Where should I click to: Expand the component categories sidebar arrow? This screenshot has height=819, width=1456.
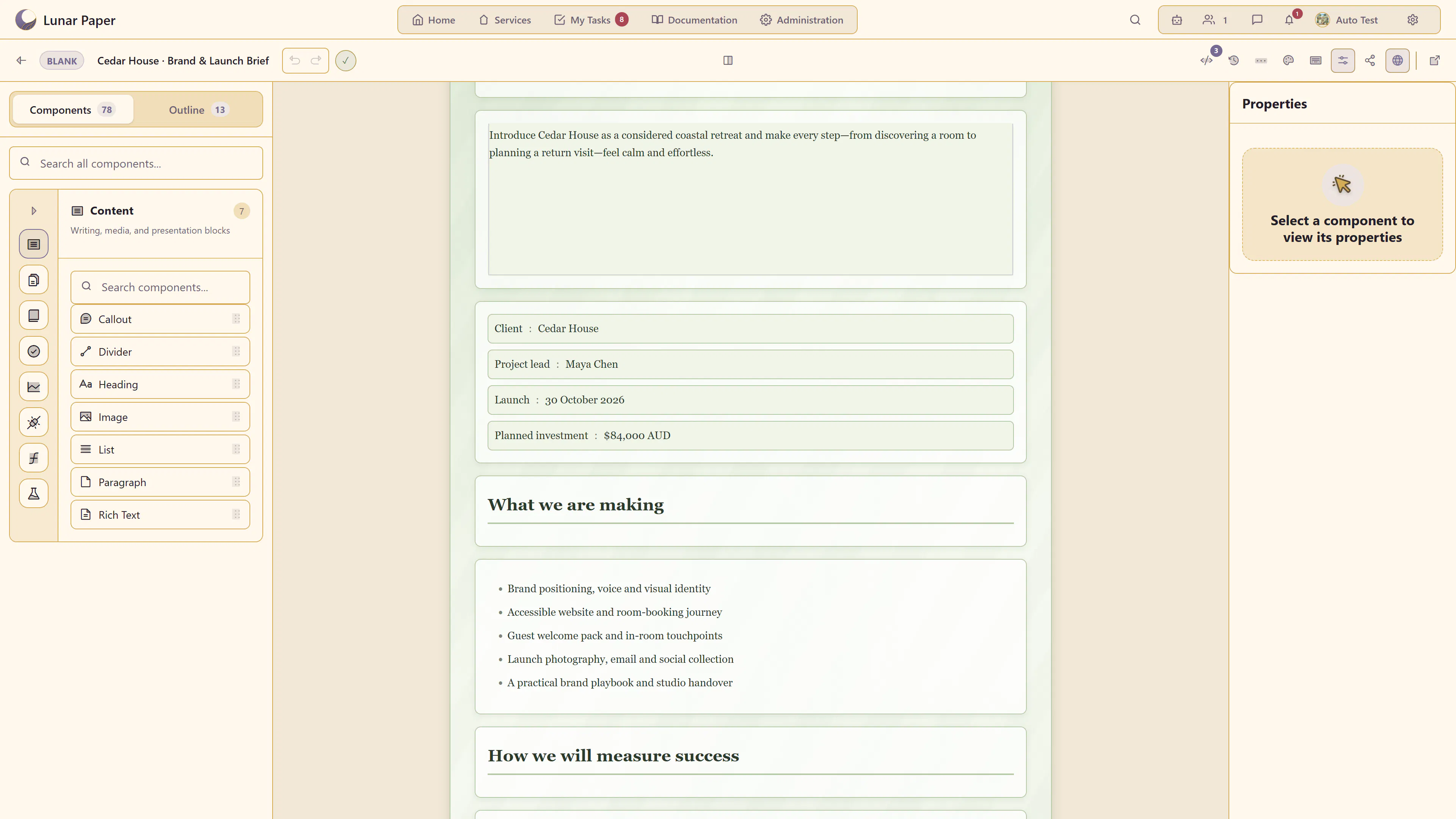34,211
